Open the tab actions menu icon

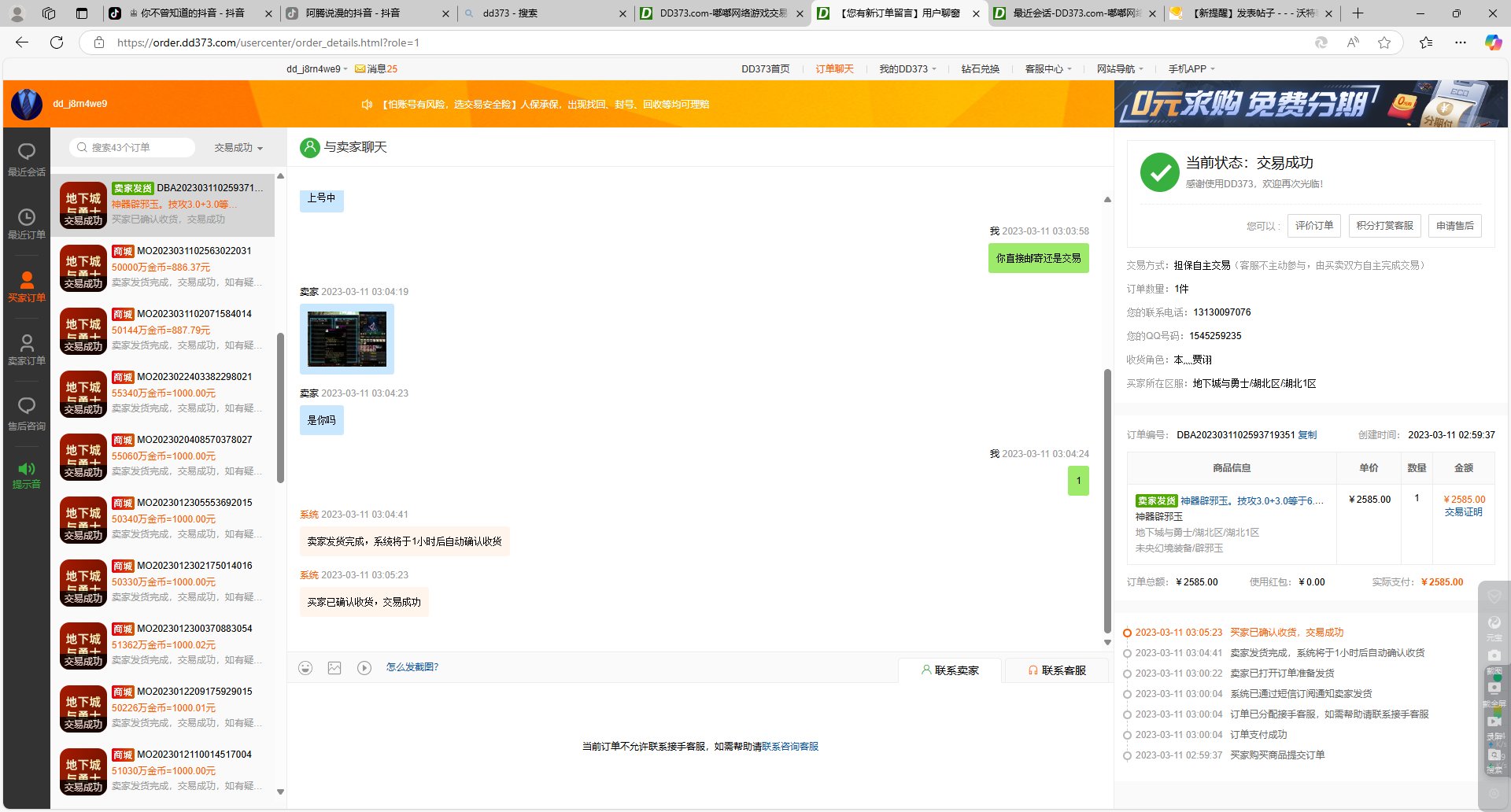[x=82, y=13]
